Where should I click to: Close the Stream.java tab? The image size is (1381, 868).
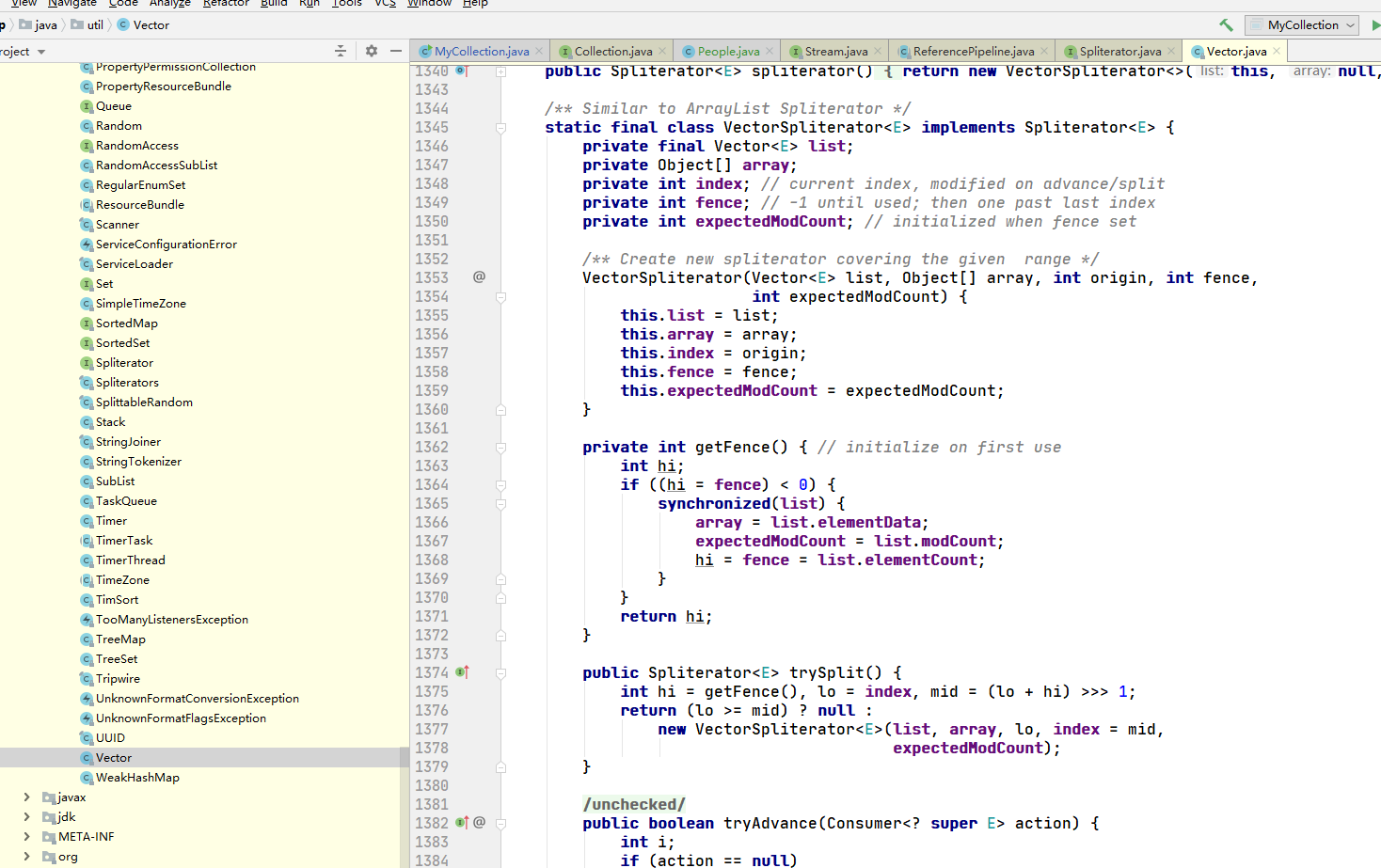[x=878, y=51]
